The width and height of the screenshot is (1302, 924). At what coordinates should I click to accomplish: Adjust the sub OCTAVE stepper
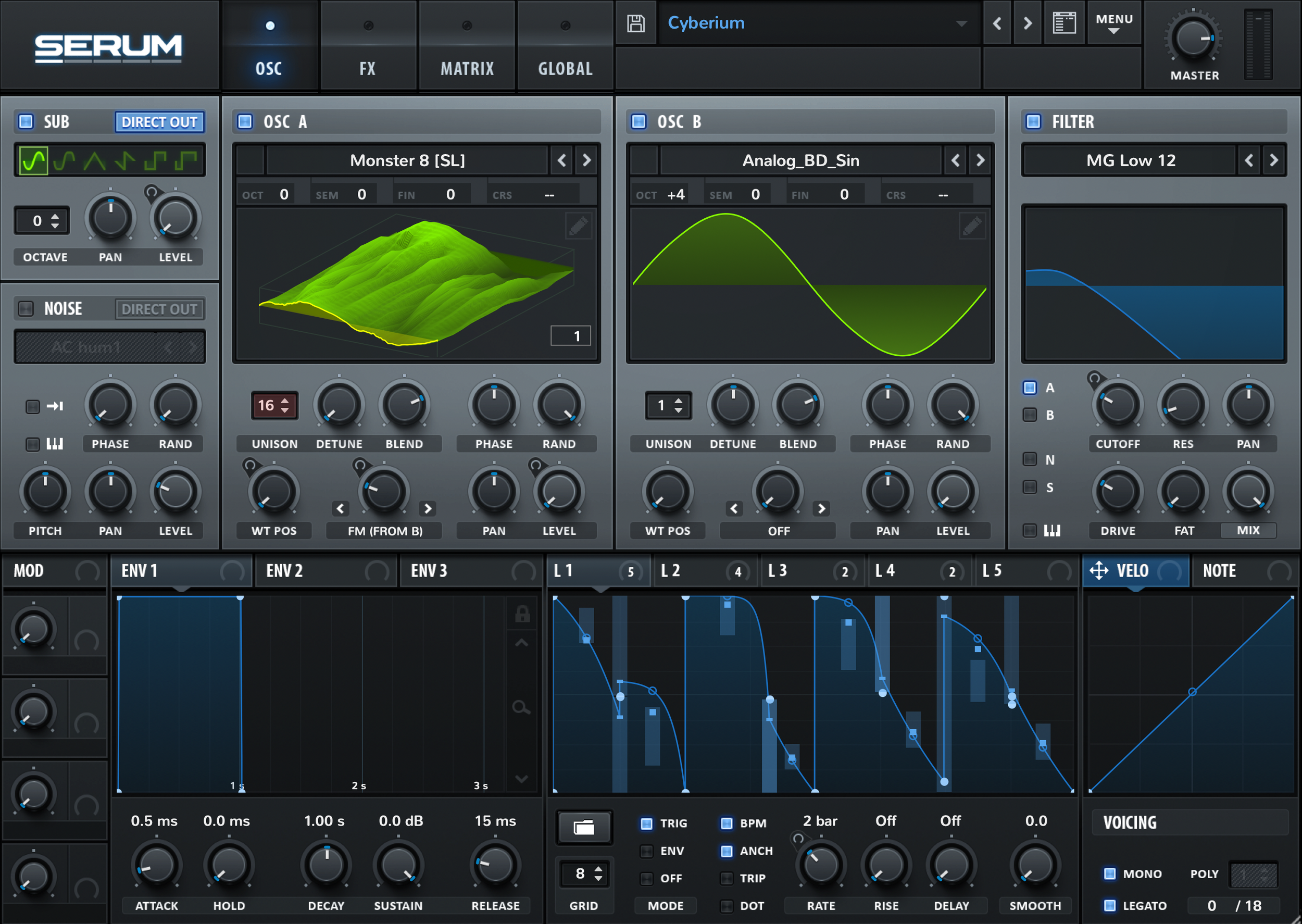[x=42, y=221]
